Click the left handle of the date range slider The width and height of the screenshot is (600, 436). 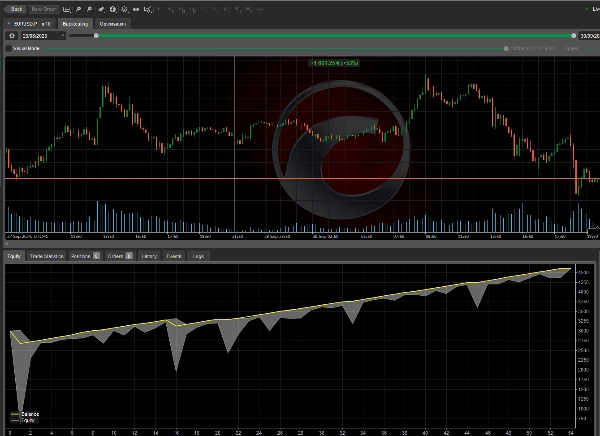coord(97,35)
